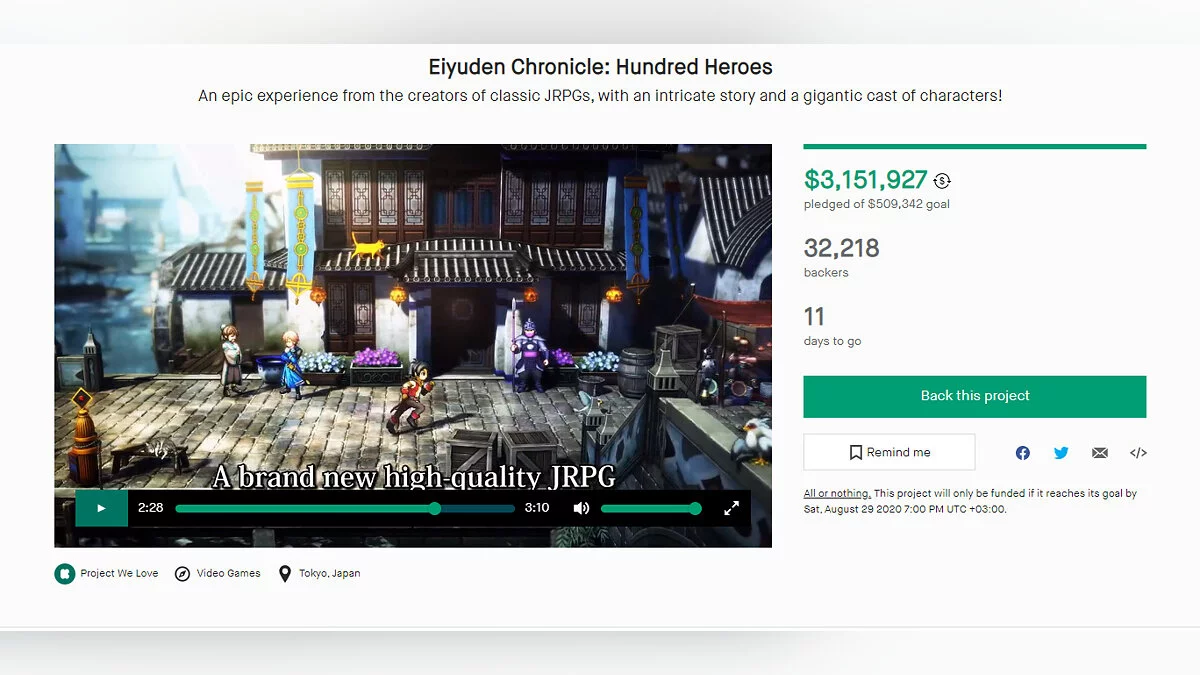Screen dimensions: 1200x675
Task: Open the Video Games category link
Action: coord(218,574)
